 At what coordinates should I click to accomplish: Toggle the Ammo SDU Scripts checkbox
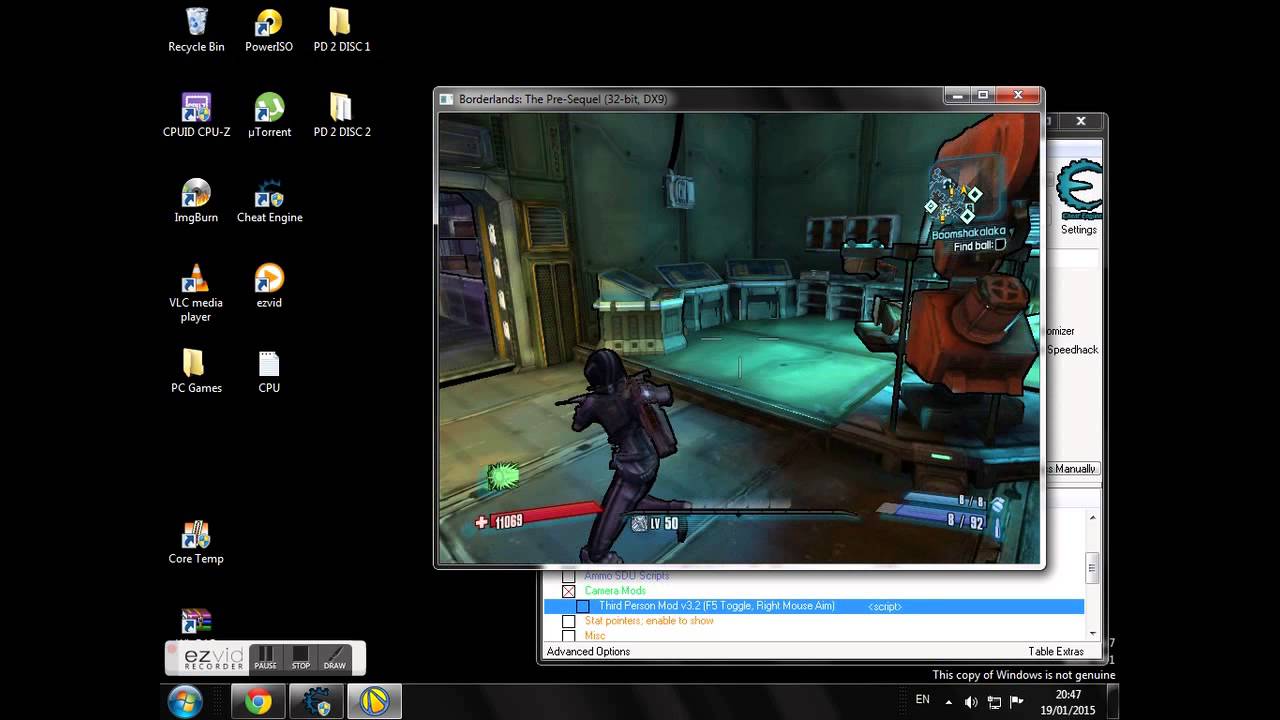click(x=568, y=576)
